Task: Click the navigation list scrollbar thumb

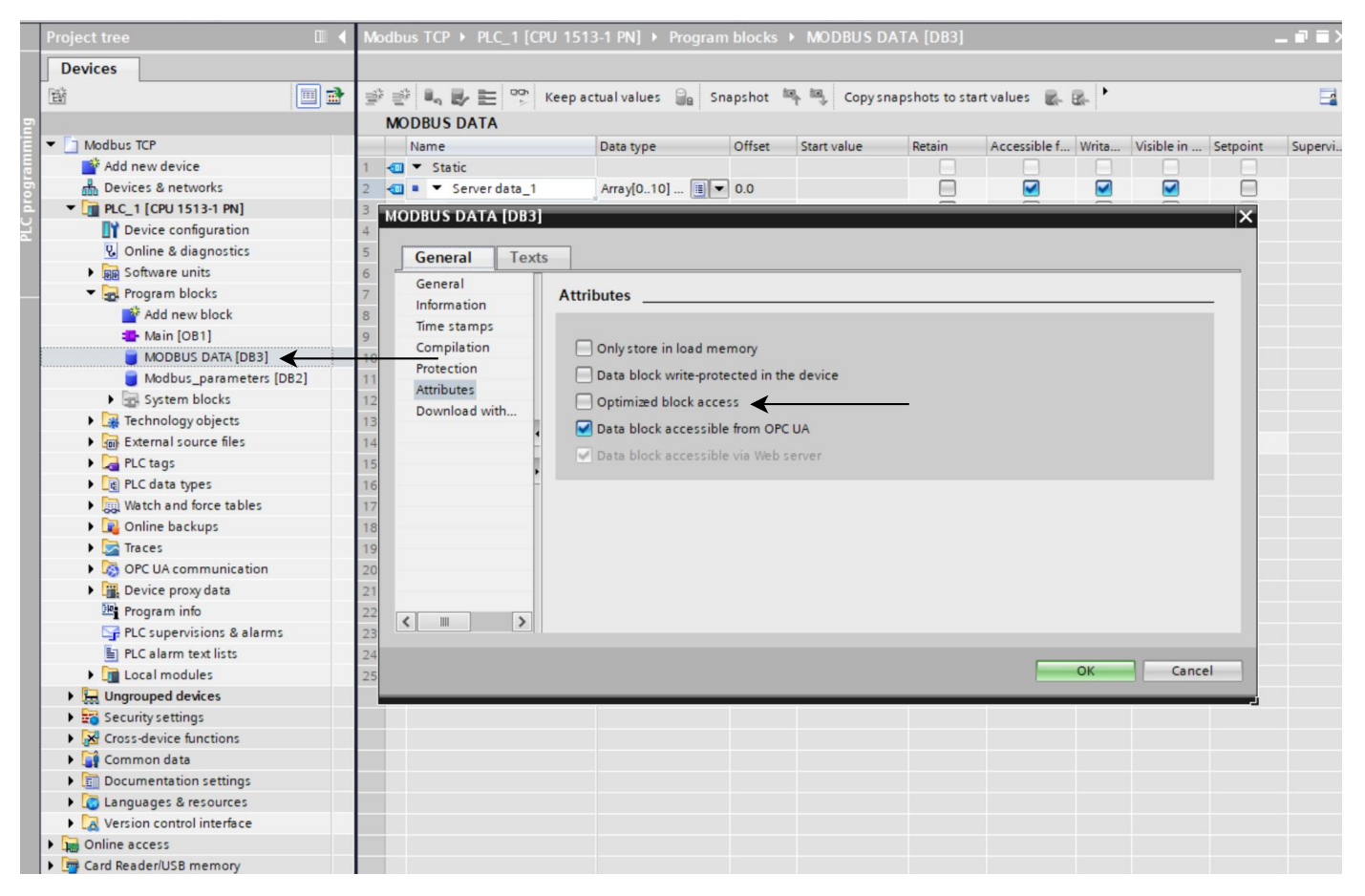Action: coord(444,622)
